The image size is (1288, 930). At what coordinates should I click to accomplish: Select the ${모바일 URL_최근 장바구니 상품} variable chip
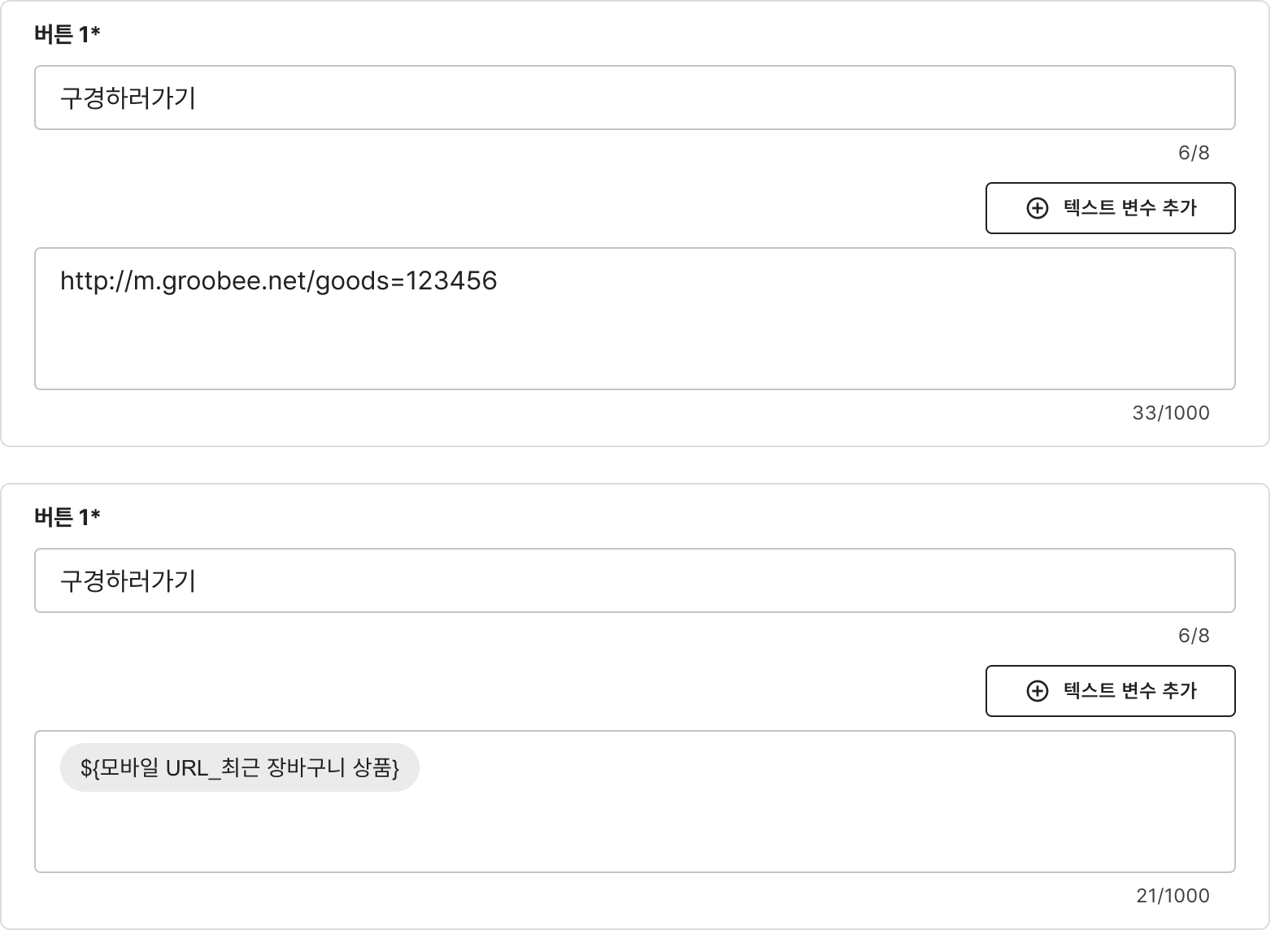pos(239,767)
